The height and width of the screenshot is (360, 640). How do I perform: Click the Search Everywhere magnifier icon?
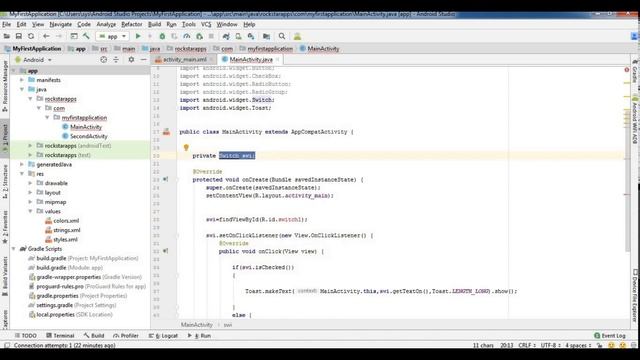[282, 36]
